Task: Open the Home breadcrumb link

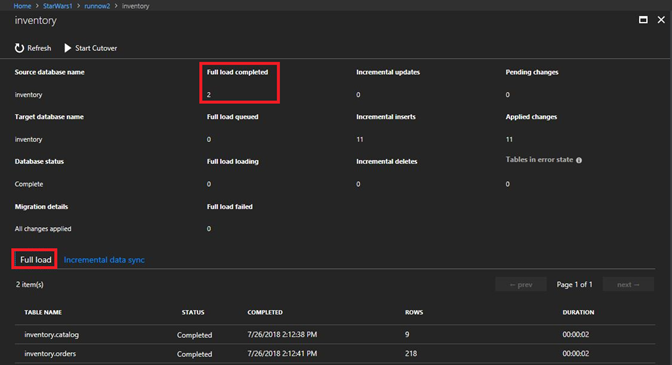Action: 22,6
